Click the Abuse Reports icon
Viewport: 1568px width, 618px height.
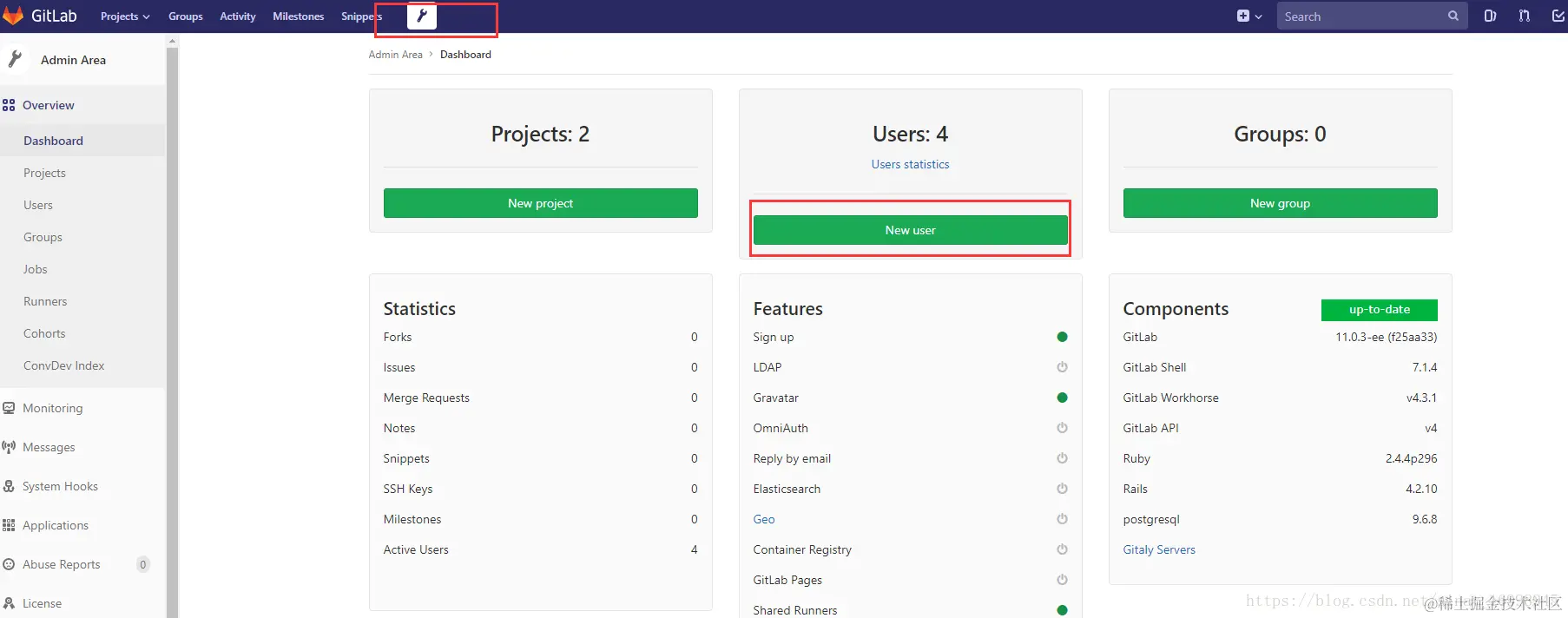click(9, 564)
